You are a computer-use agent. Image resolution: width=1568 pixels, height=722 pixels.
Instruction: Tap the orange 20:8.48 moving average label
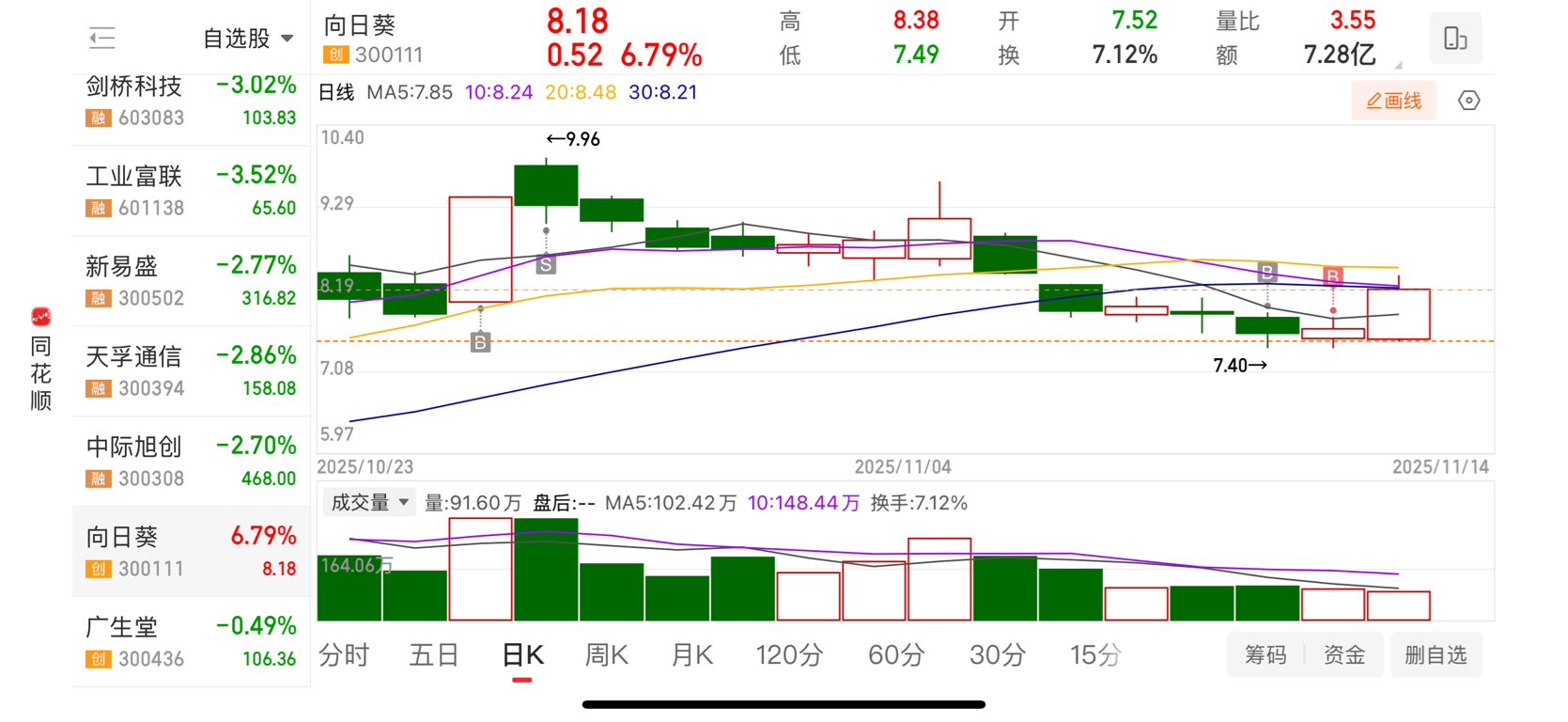click(581, 92)
